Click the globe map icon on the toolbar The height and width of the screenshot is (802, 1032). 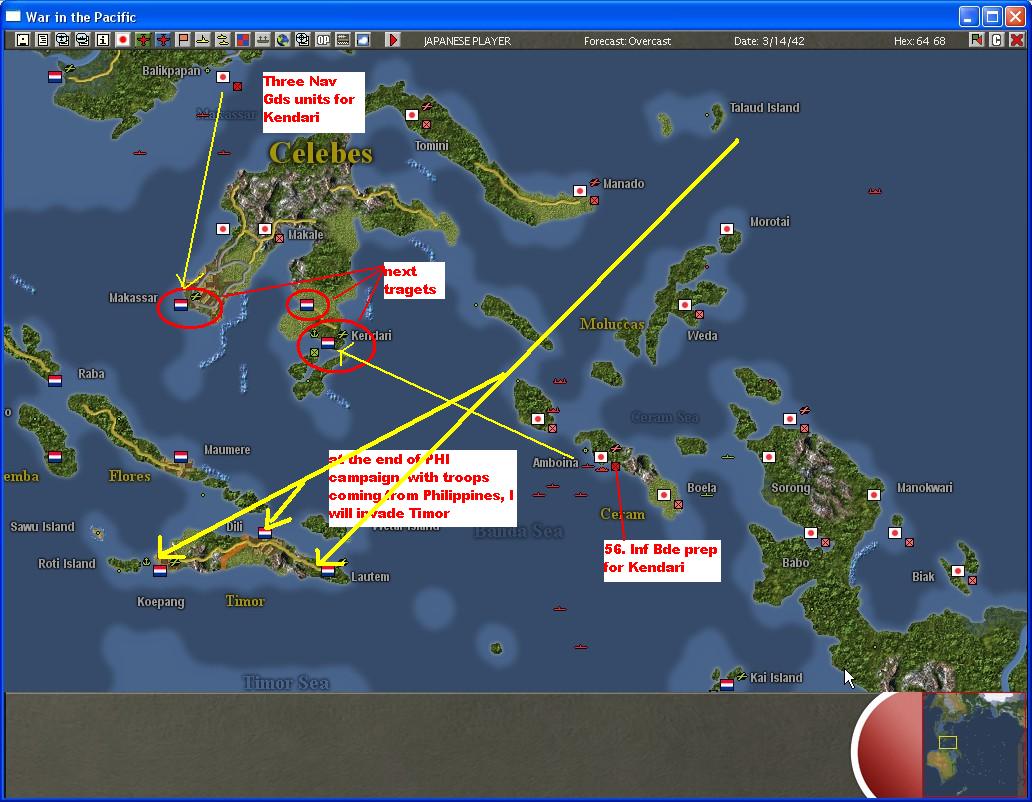pos(281,41)
